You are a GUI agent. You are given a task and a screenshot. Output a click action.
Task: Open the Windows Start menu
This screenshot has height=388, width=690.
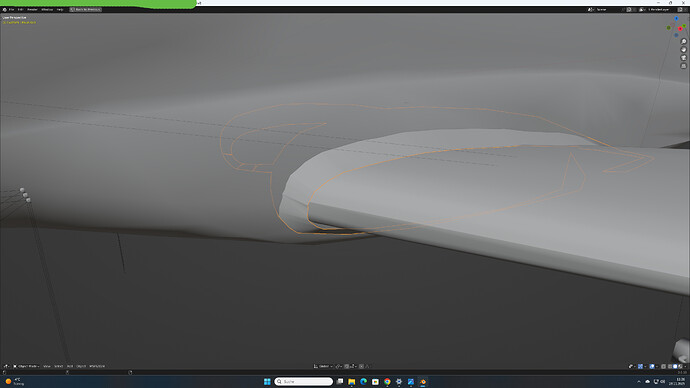coord(267,381)
